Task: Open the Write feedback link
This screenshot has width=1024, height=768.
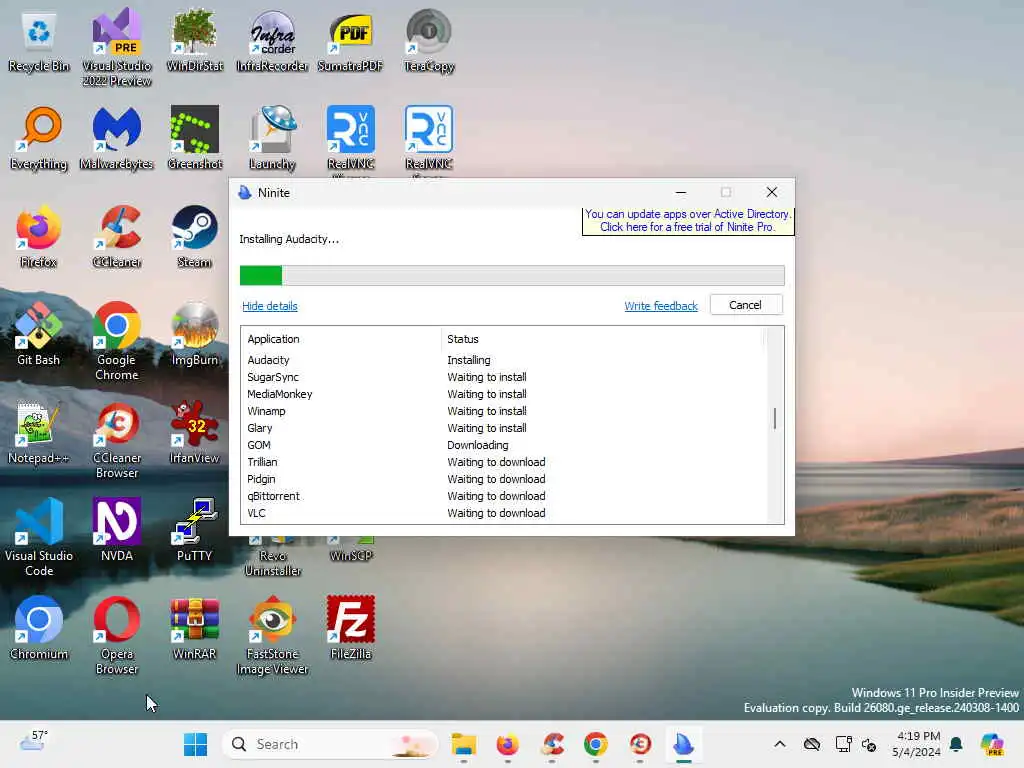Action: (661, 306)
